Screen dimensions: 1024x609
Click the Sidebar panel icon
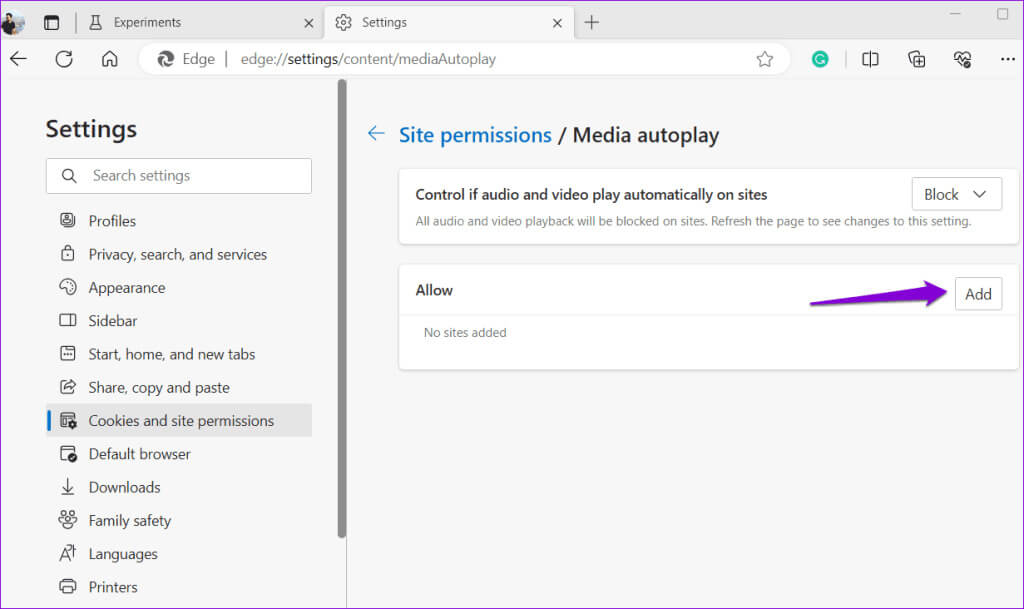tap(67, 320)
